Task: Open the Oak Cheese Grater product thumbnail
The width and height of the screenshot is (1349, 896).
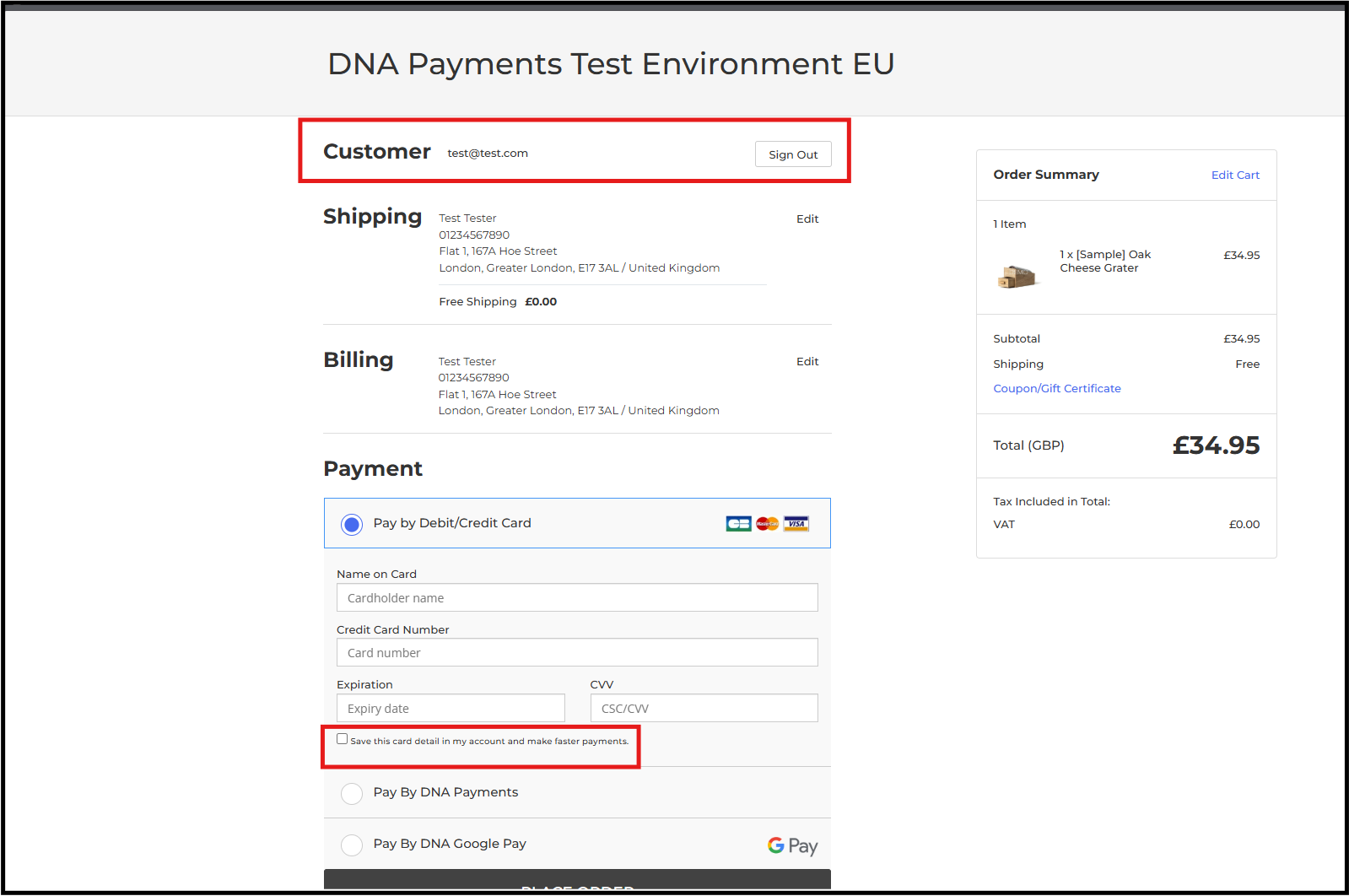Action: pyautogui.click(x=1017, y=276)
